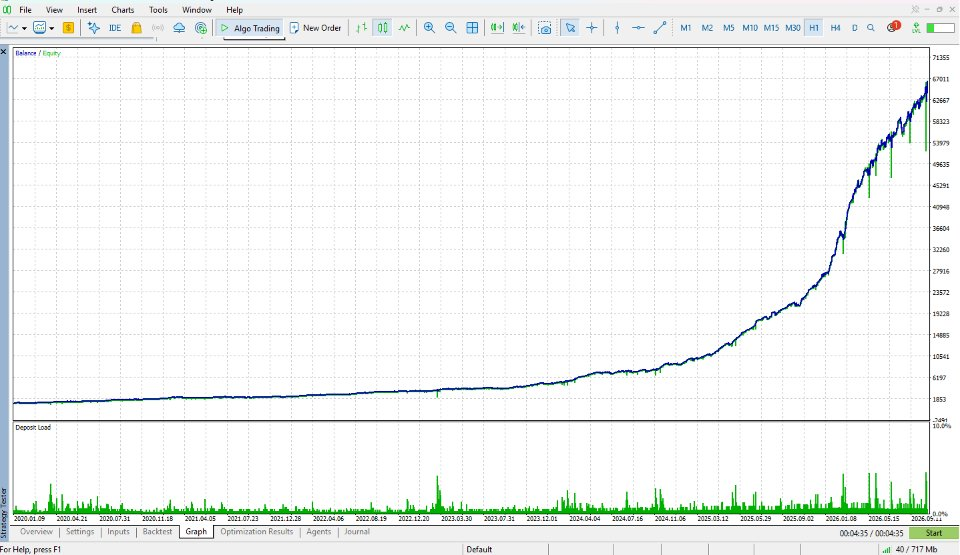Select the trendline drawing tool

tap(659, 28)
